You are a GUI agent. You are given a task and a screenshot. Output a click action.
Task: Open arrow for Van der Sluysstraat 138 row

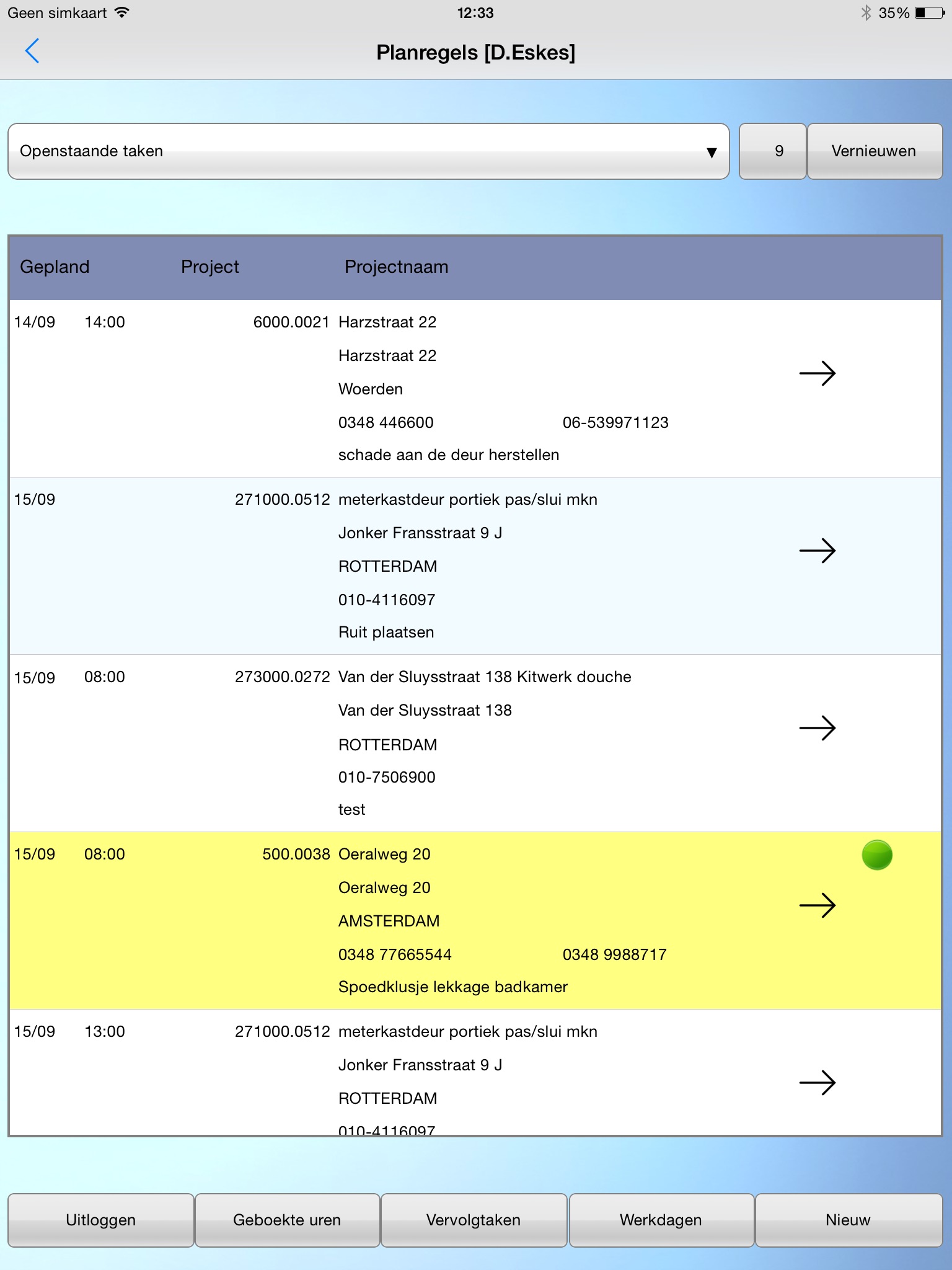pyautogui.click(x=818, y=728)
